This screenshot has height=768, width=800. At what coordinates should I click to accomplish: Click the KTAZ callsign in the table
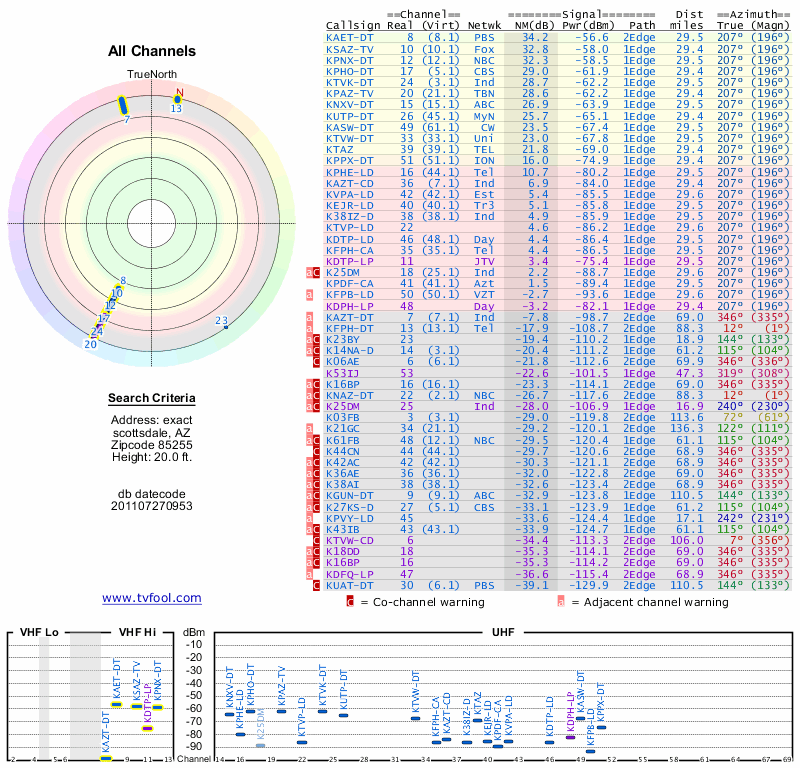tap(339, 150)
